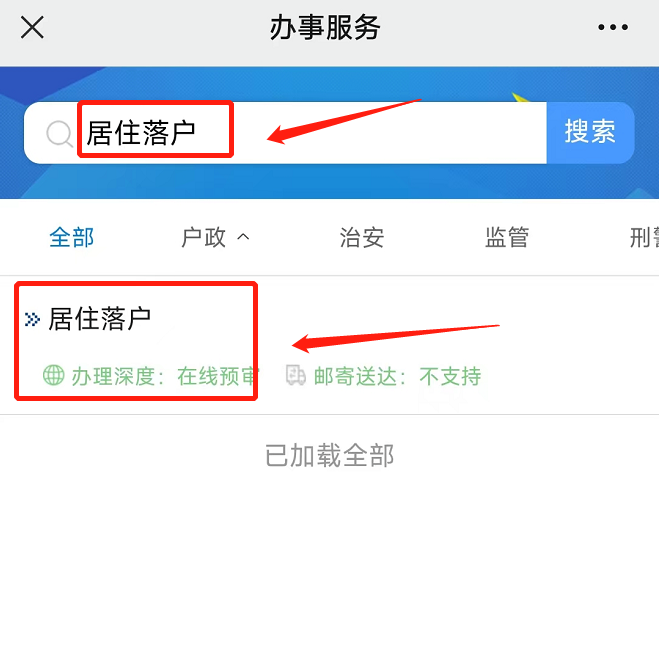The height and width of the screenshot is (658, 660).
Task: Click the double-chevron icon beside 居住落户
Action: [32, 319]
